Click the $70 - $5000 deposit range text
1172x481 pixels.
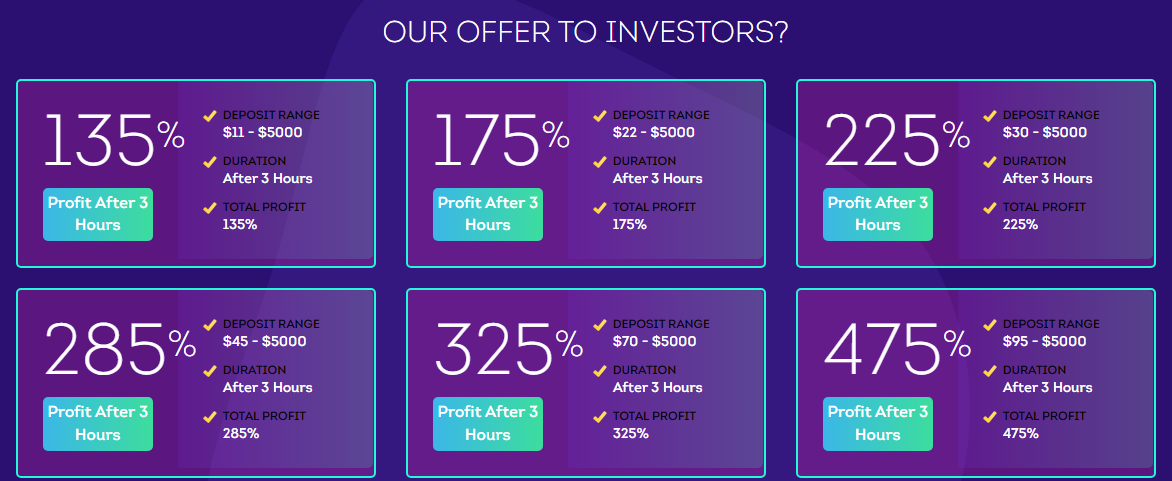point(654,341)
